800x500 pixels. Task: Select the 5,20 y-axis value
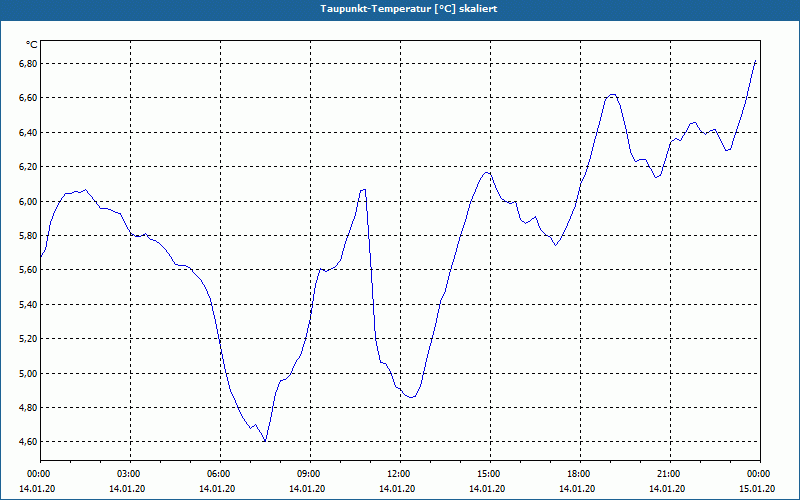pos(27,339)
